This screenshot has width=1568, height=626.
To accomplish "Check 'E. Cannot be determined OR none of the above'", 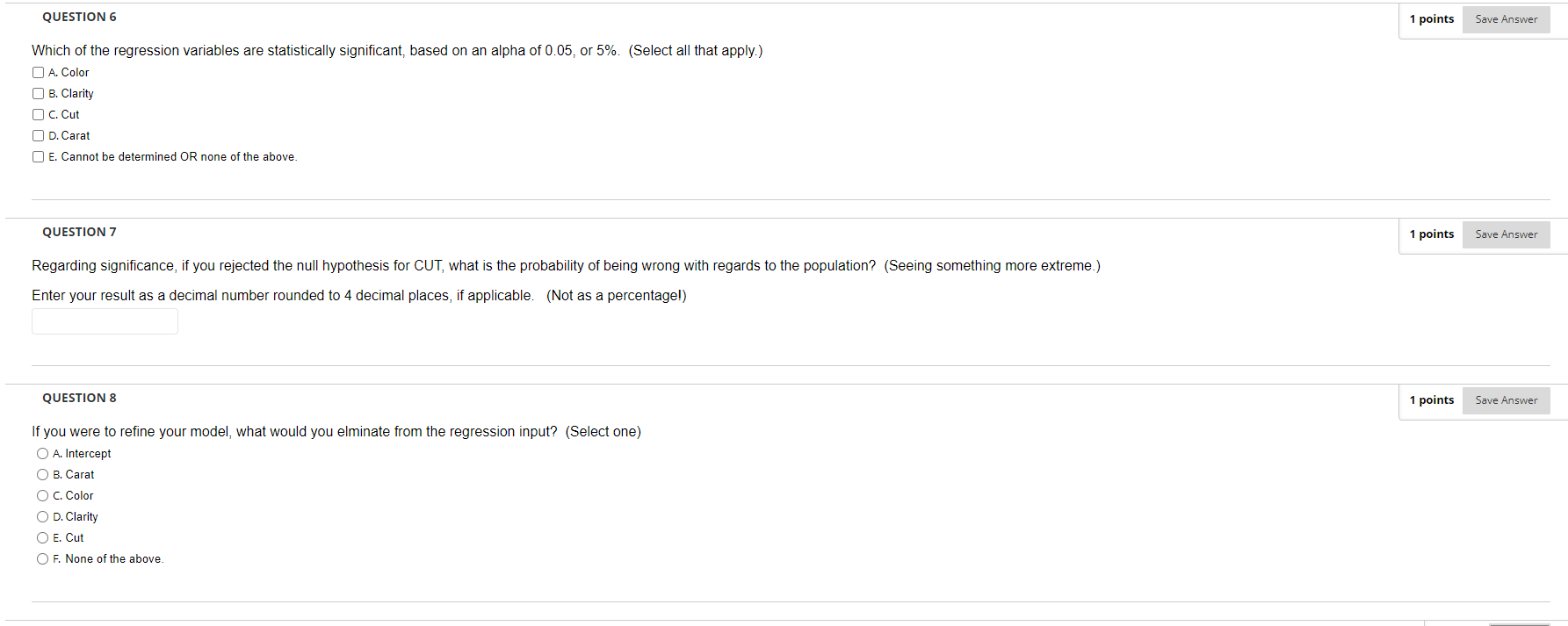I will tap(38, 156).
